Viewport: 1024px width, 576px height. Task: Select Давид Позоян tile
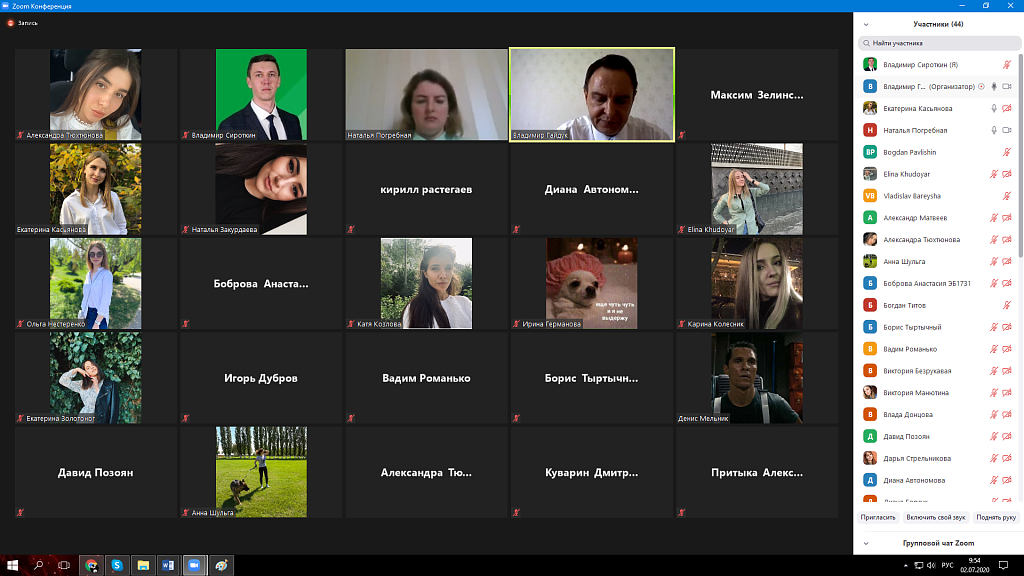coord(96,472)
